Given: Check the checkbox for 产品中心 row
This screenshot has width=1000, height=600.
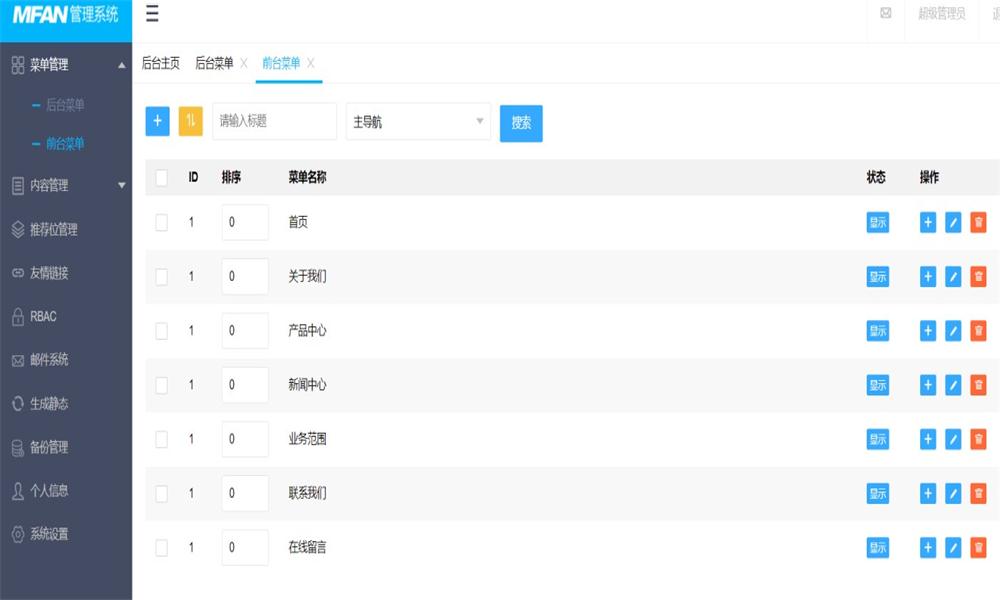Looking at the screenshot, I should click(x=161, y=331).
